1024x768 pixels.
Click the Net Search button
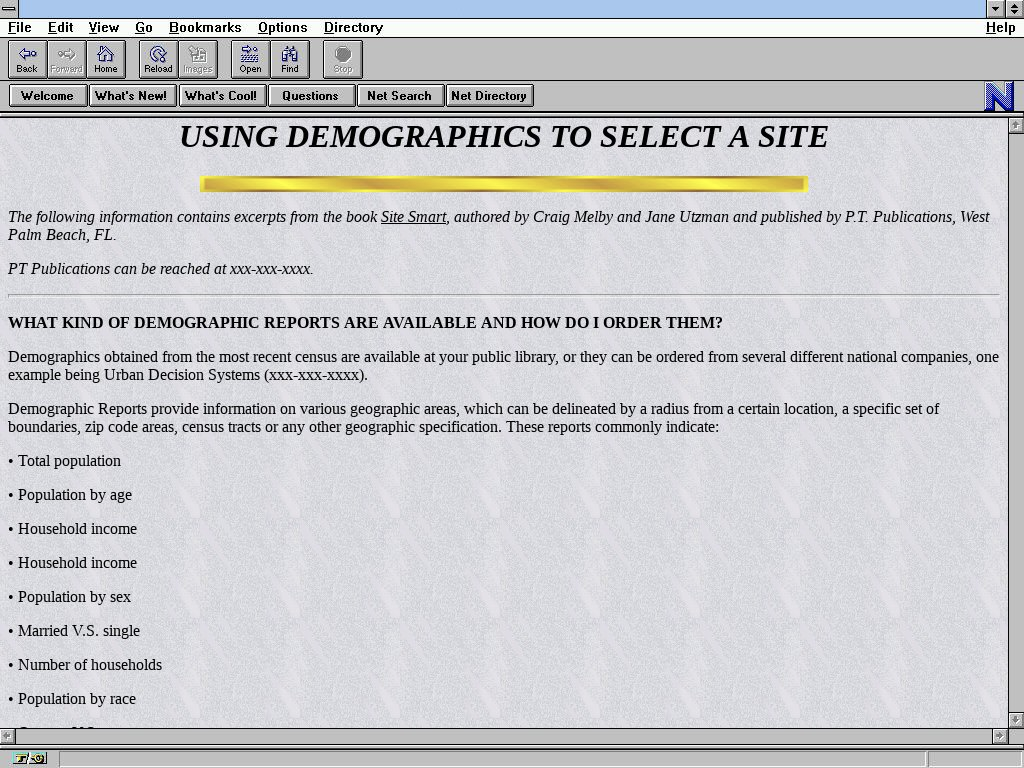[x=399, y=96]
